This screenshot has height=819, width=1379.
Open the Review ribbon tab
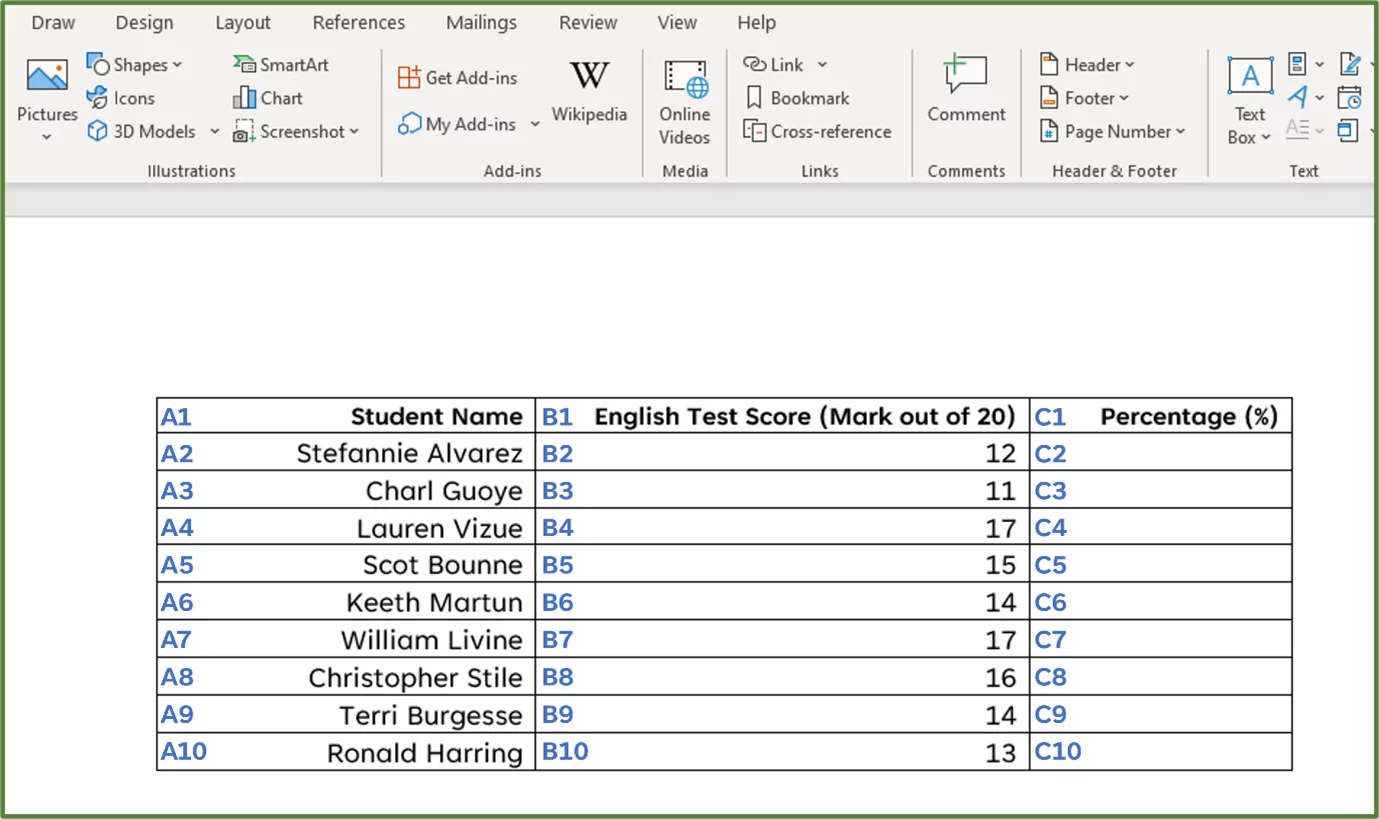coord(587,22)
